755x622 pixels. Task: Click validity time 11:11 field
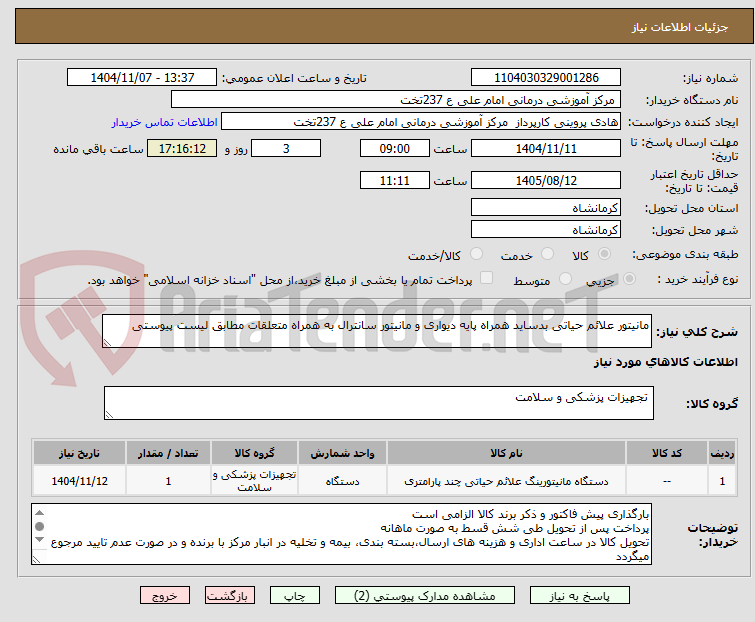pos(395,181)
